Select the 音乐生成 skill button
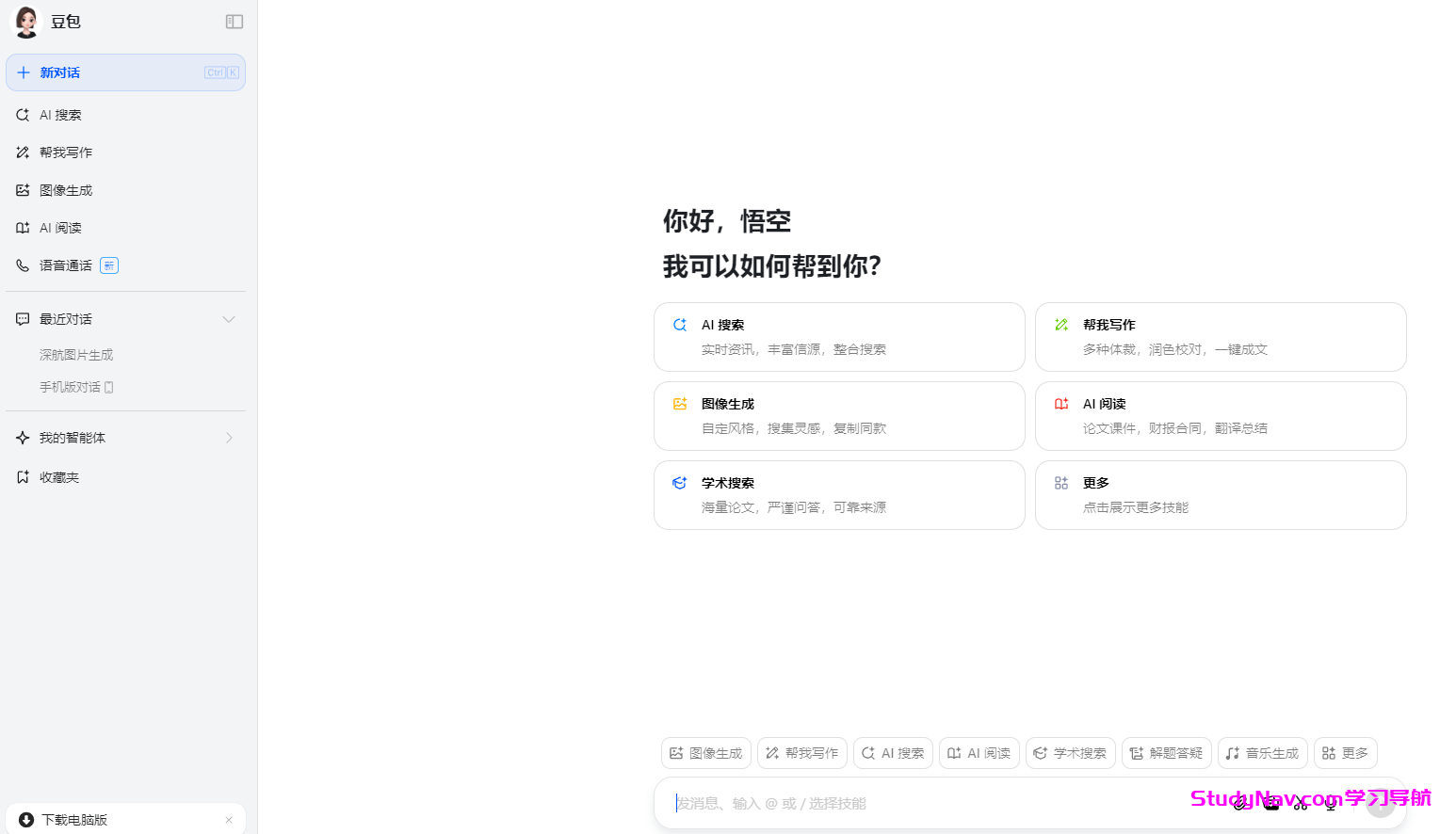 click(1262, 752)
